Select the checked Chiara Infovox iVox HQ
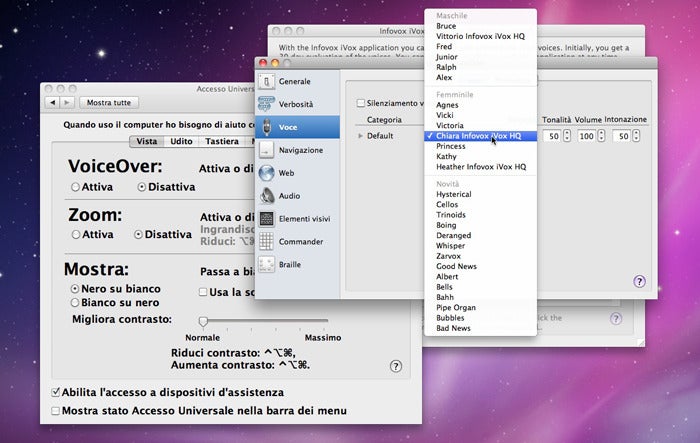Screen dimensions: 700x443 pyautogui.click(x=480, y=136)
